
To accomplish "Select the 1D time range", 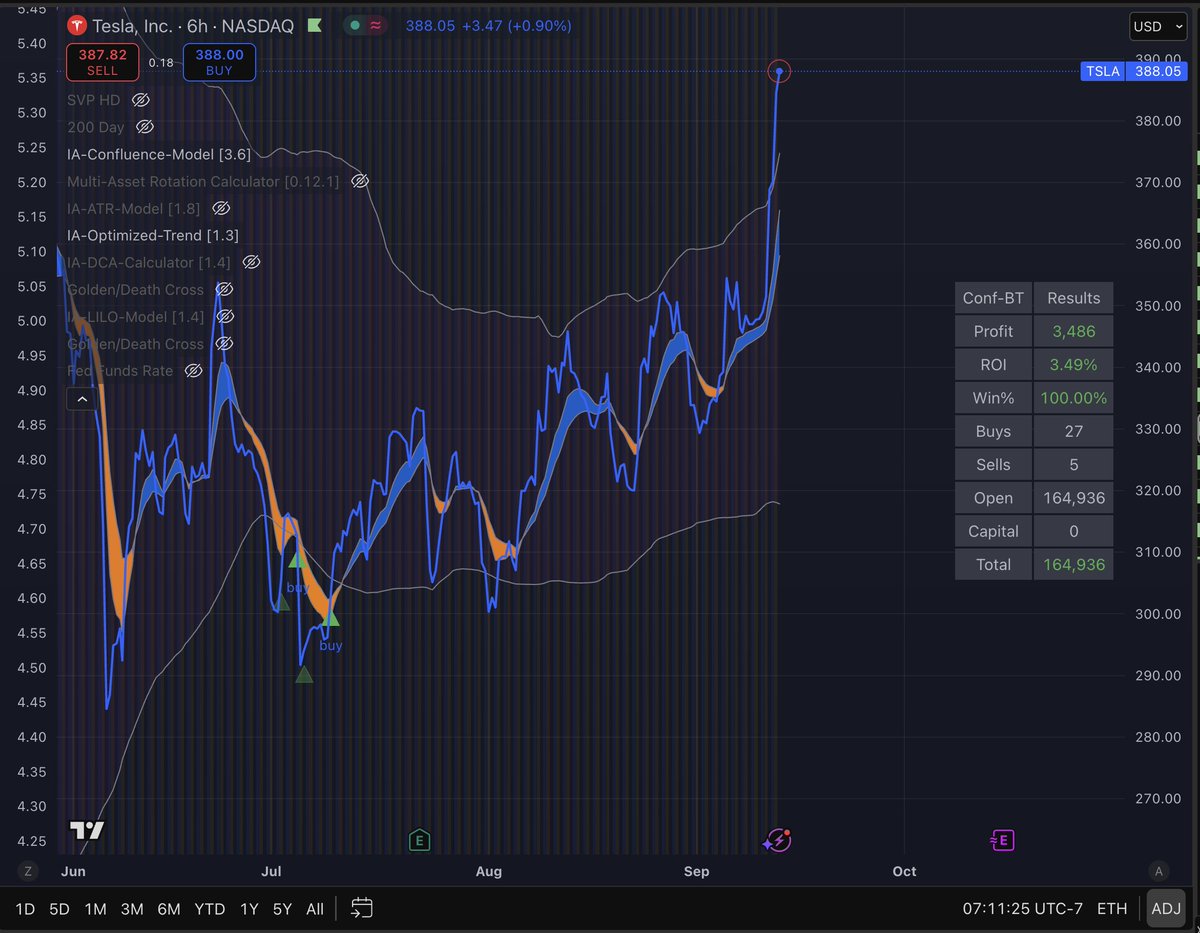I will tap(25, 909).
